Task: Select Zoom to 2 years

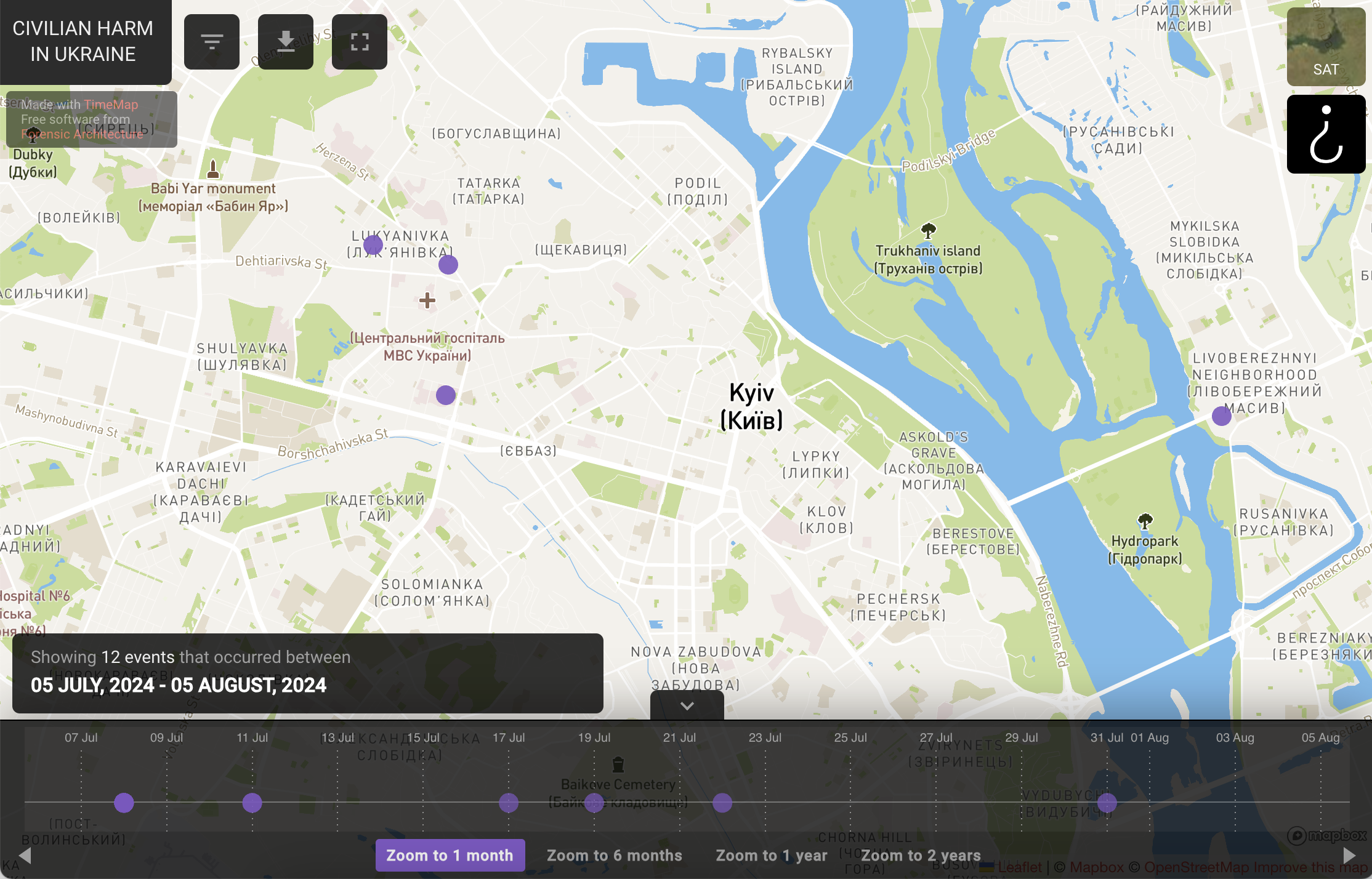Action: 921,855
